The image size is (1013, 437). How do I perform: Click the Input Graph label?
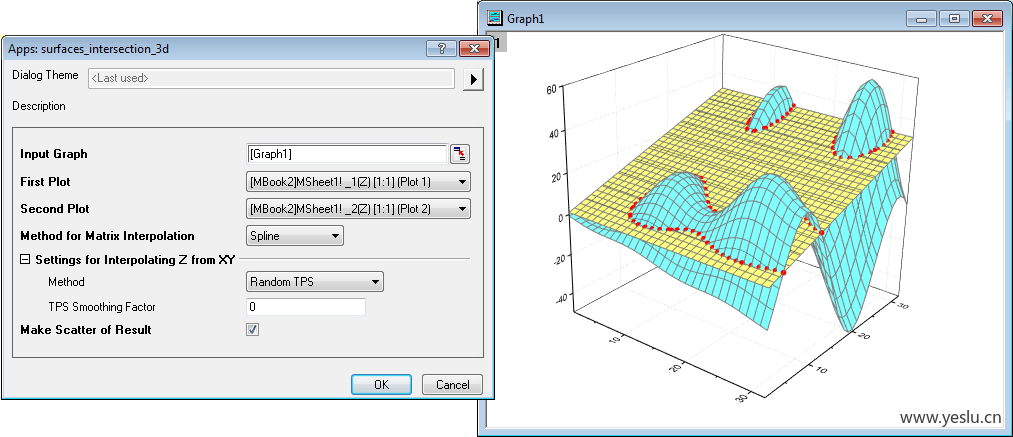coord(54,155)
